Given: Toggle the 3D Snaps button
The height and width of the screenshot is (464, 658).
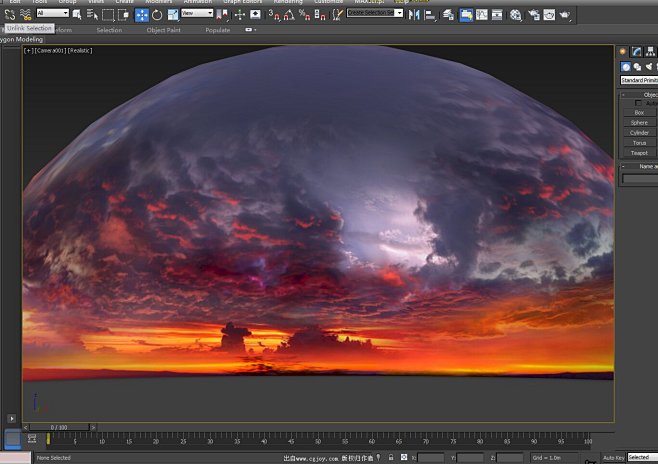Looking at the screenshot, I should point(274,15).
